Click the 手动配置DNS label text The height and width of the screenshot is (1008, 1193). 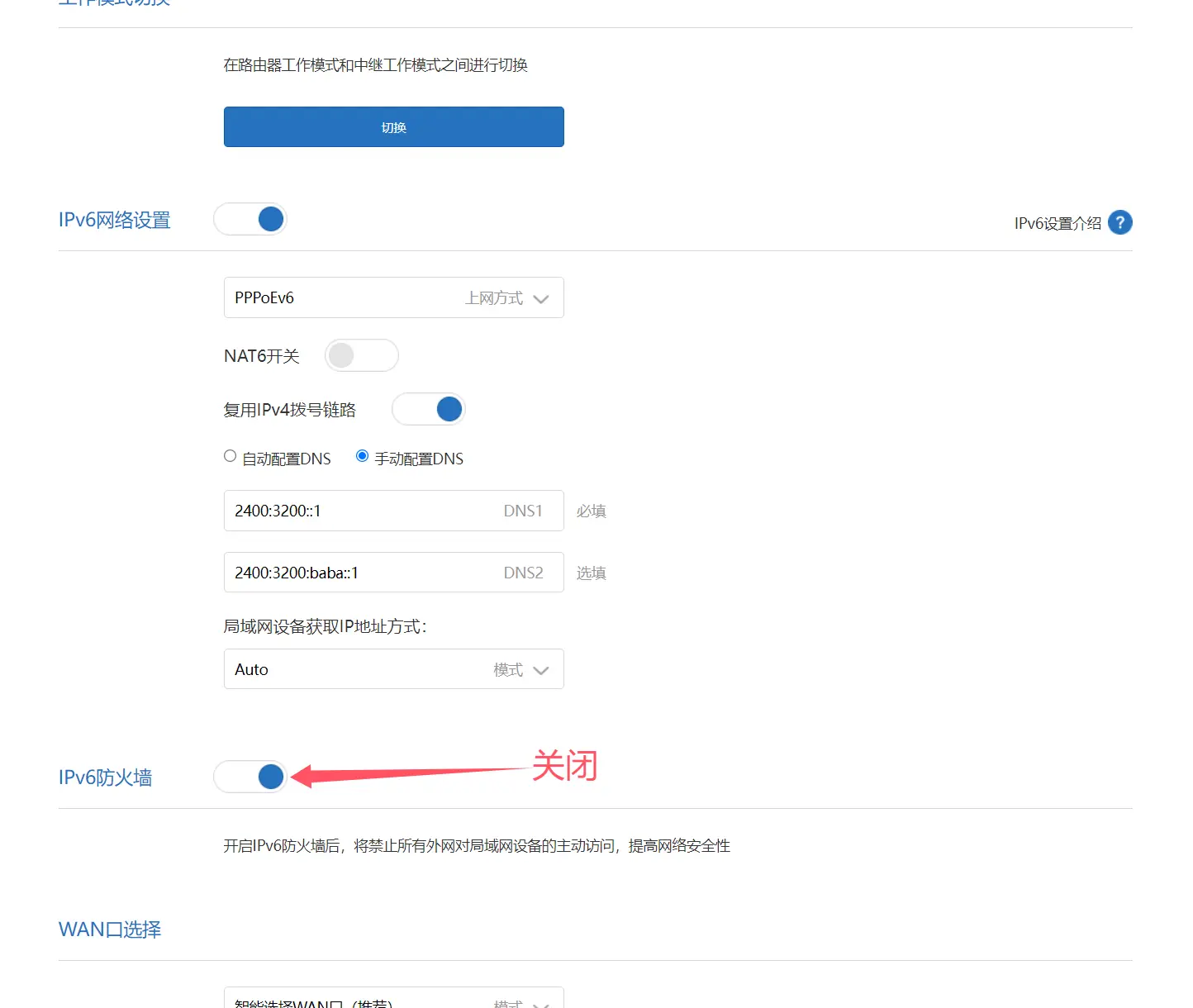(x=419, y=459)
